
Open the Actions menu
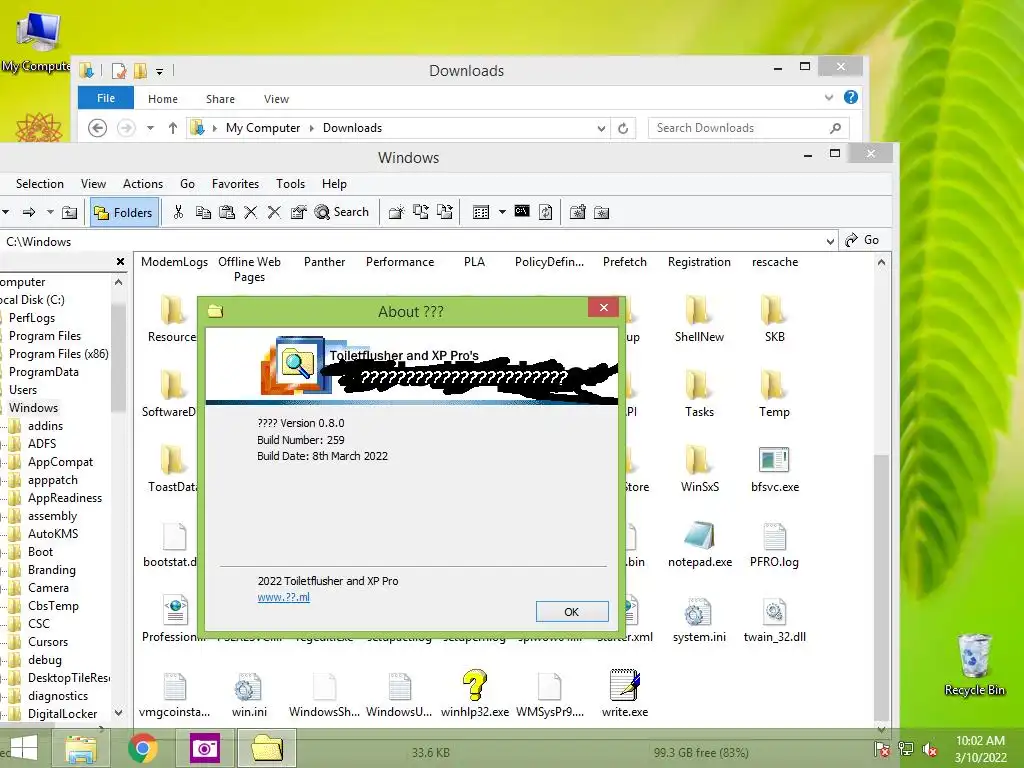point(143,184)
